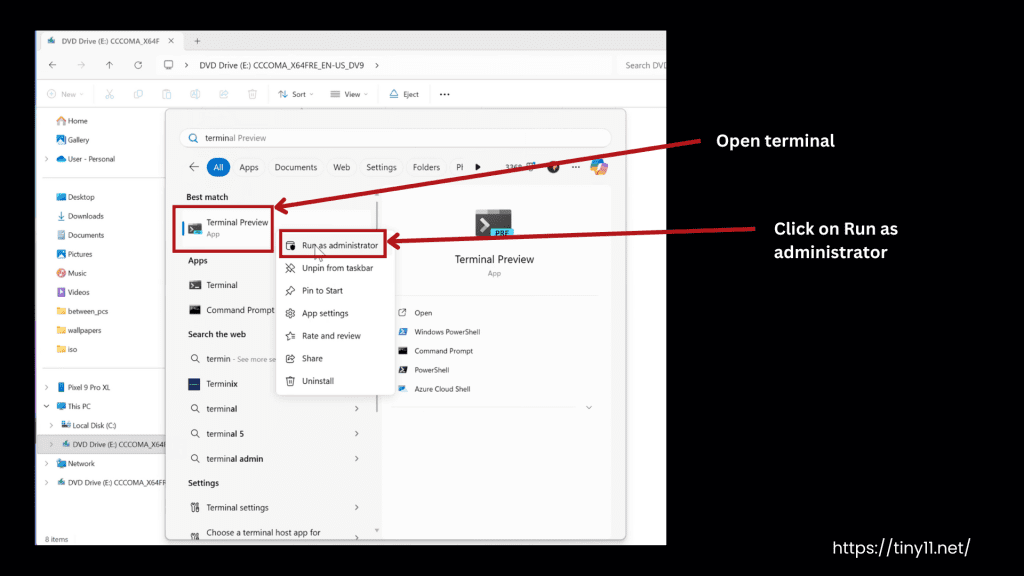Open the Terminal settings result

coord(237,508)
